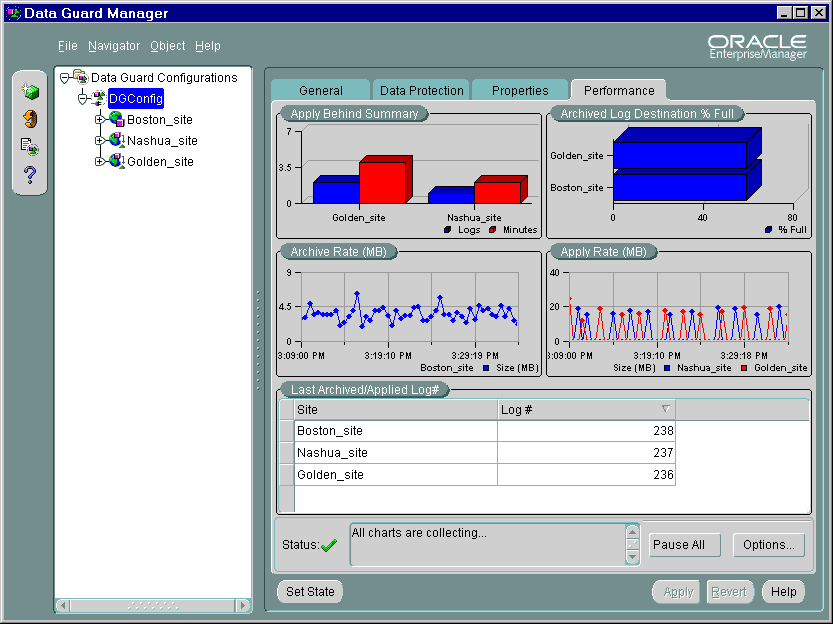Expand the Boston_site tree node
Viewport: 833px width, 624px height.
pyautogui.click(x=99, y=120)
